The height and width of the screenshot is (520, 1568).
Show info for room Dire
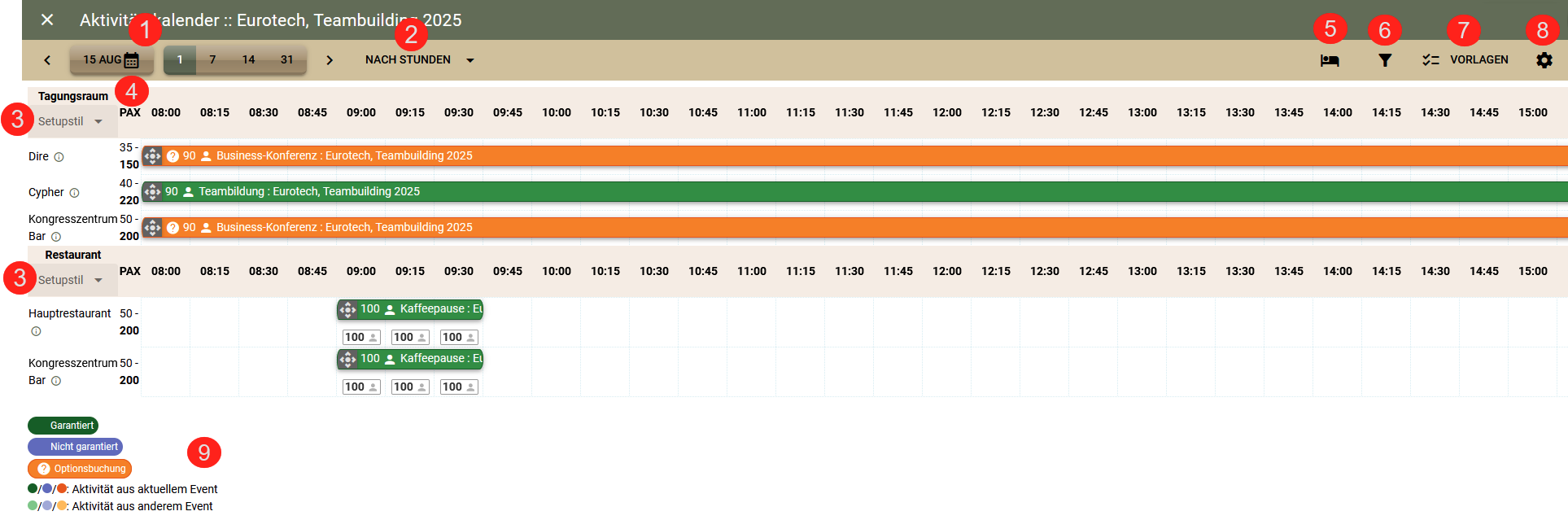[x=59, y=157]
